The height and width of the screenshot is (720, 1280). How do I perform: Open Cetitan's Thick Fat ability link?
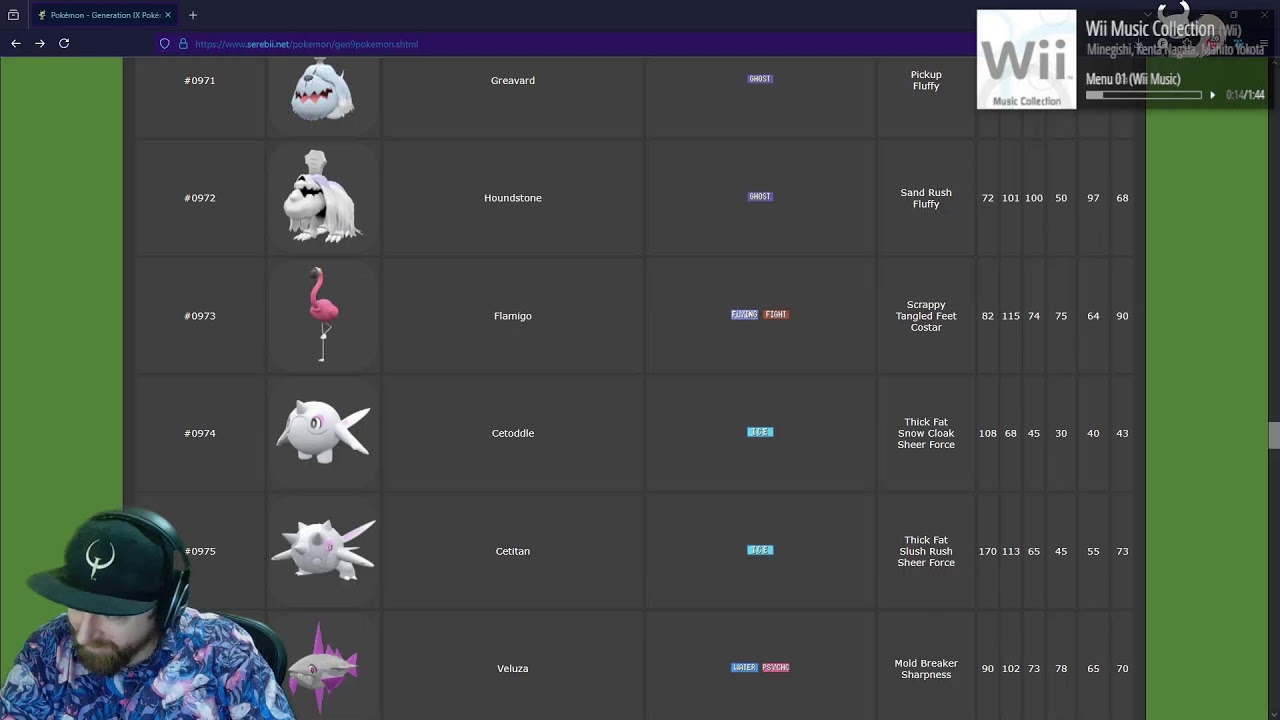point(926,540)
